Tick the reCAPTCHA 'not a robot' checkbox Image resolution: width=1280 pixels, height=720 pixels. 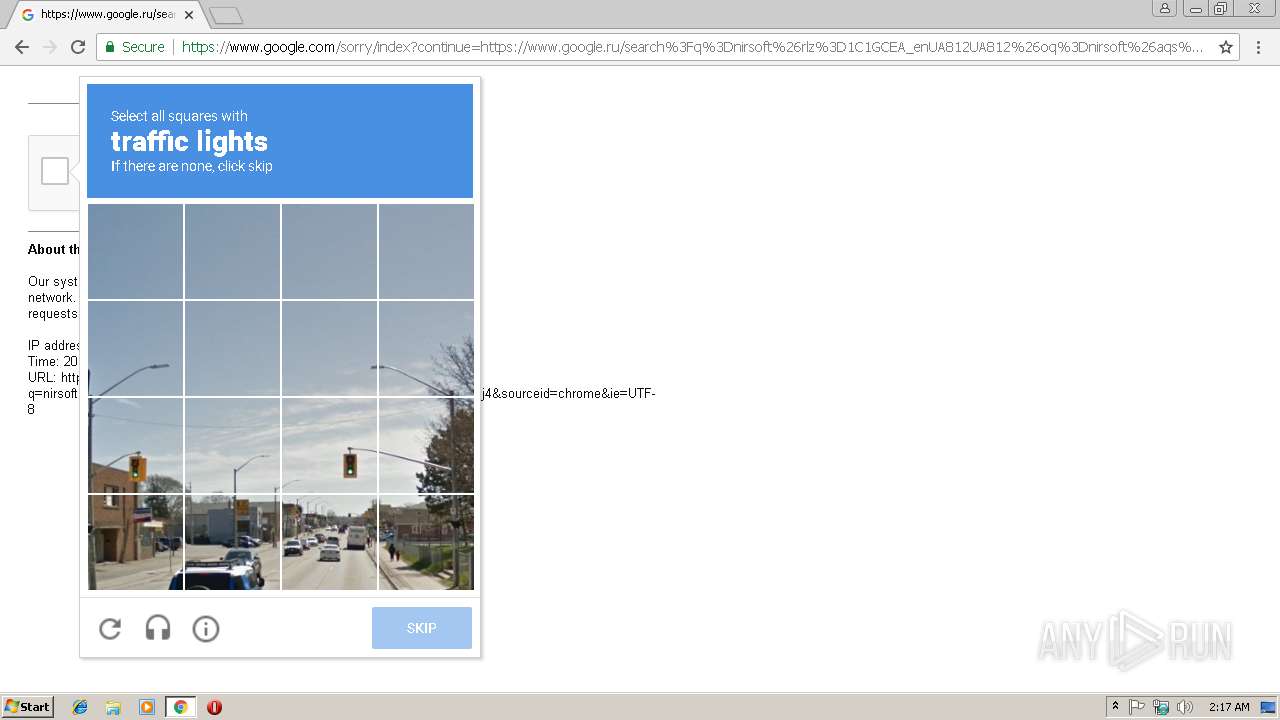click(x=55, y=171)
